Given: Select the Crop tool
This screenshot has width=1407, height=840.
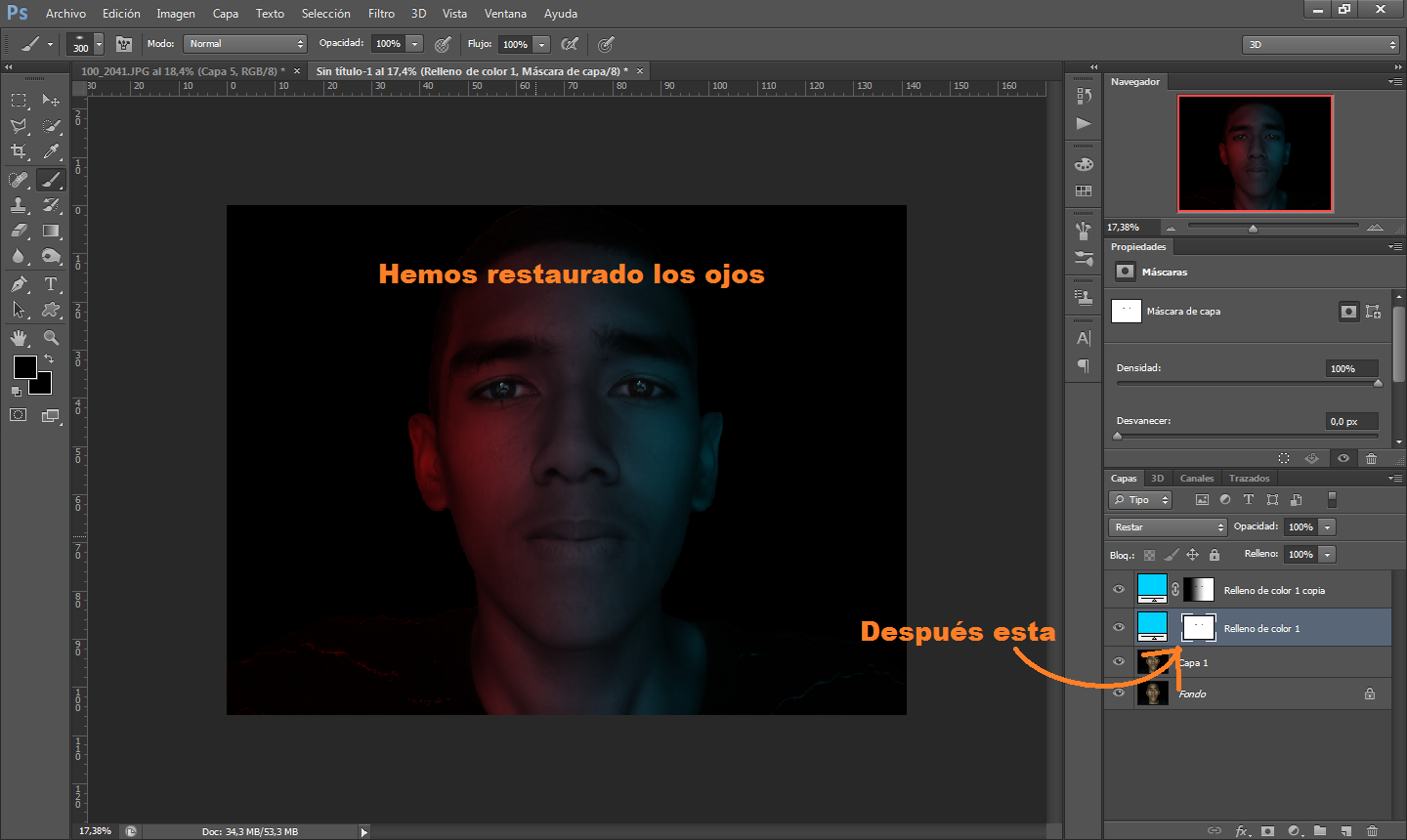Looking at the screenshot, I should [x=19, y=151].
